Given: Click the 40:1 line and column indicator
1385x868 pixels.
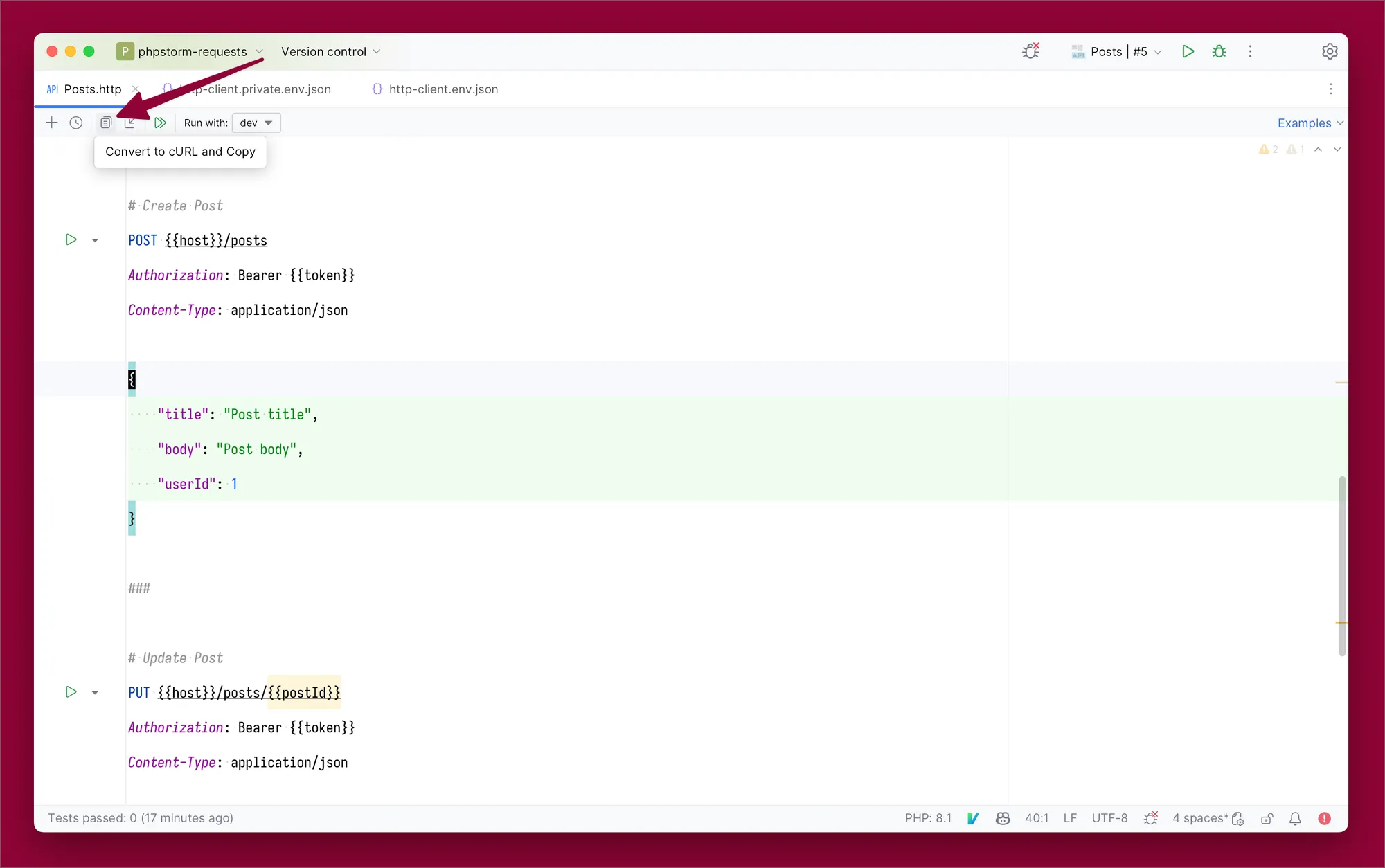Looking at the screenshot, I should 1036,818.
